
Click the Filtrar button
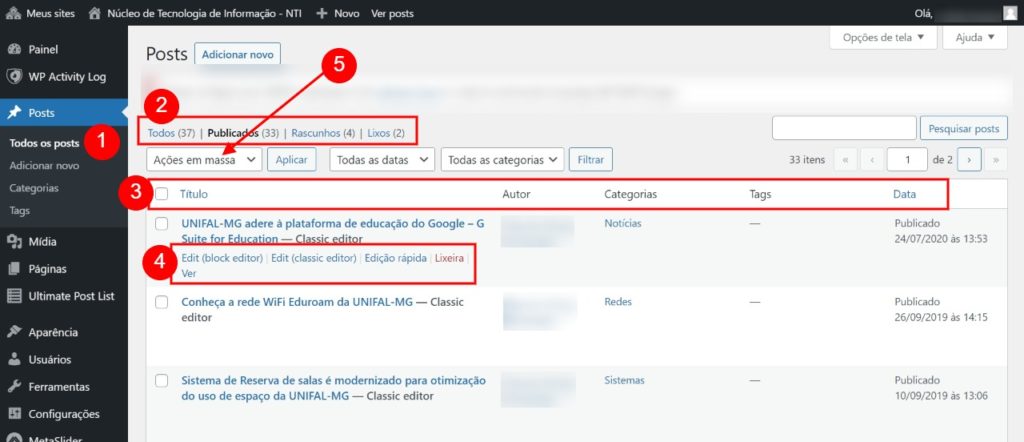(x=591, y=159)
